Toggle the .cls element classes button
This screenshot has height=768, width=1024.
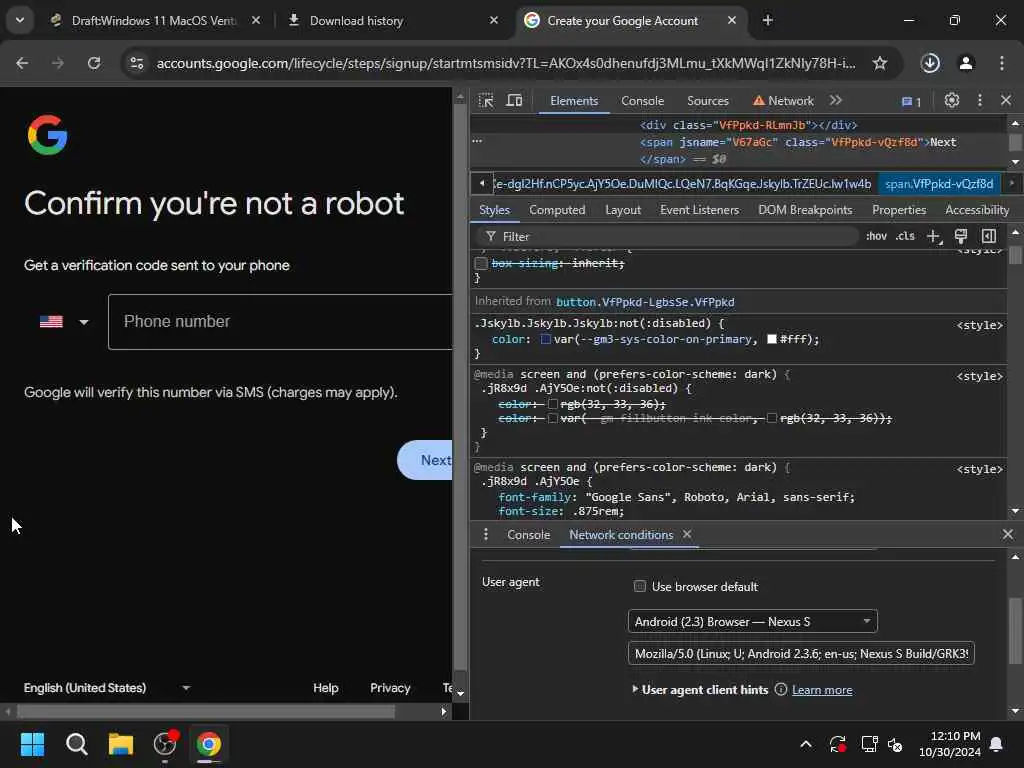click(x=905, y=236)
